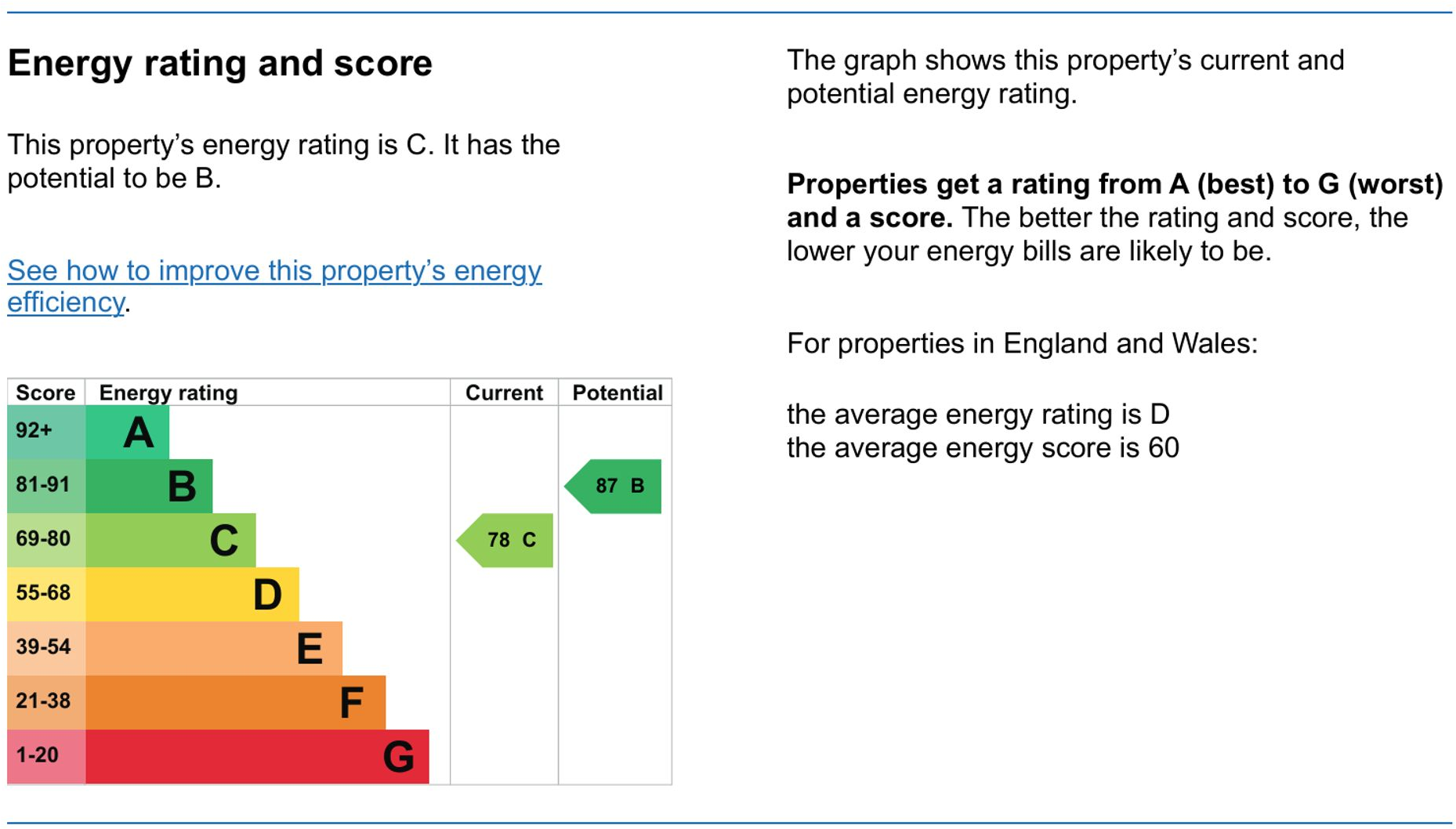Select the red G rating bar
Screen dimensions: 1456x829
[257, 757]
